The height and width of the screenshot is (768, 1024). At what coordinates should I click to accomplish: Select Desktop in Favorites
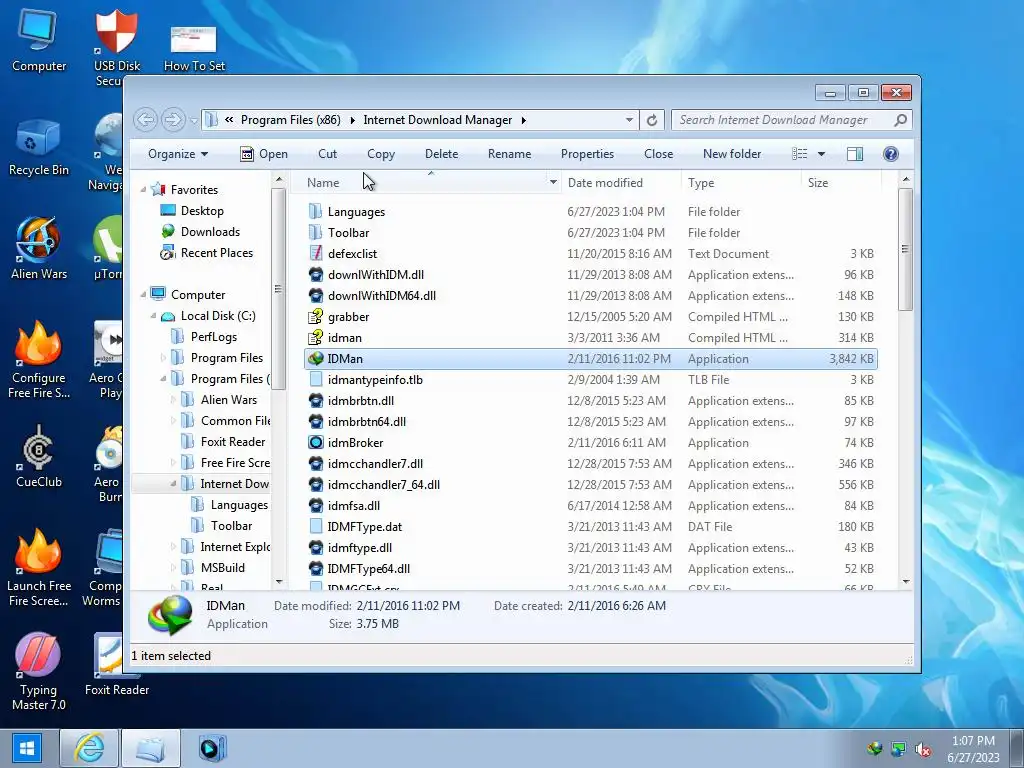point(202,211)
